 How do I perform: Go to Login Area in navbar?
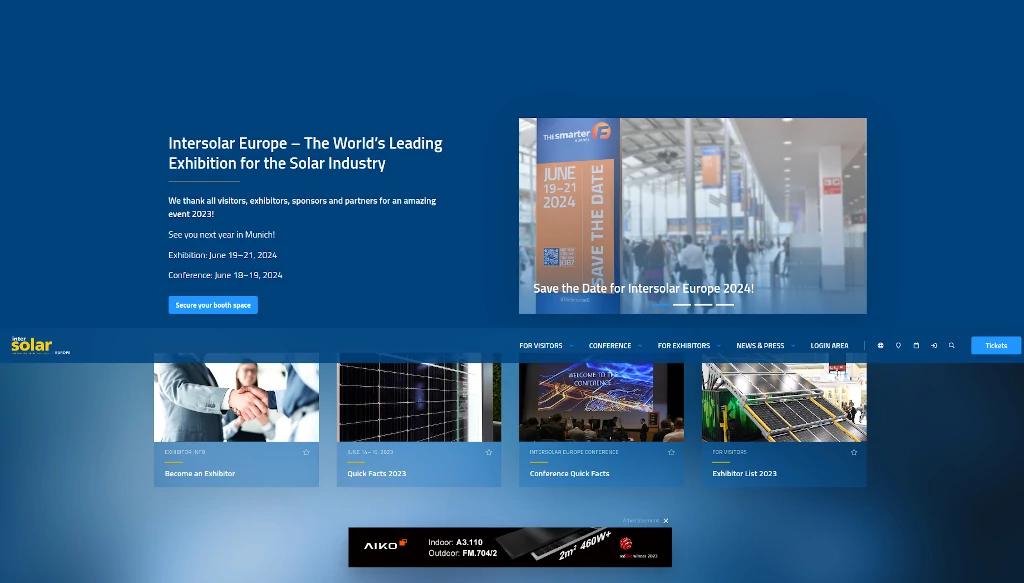pos(829,345)
